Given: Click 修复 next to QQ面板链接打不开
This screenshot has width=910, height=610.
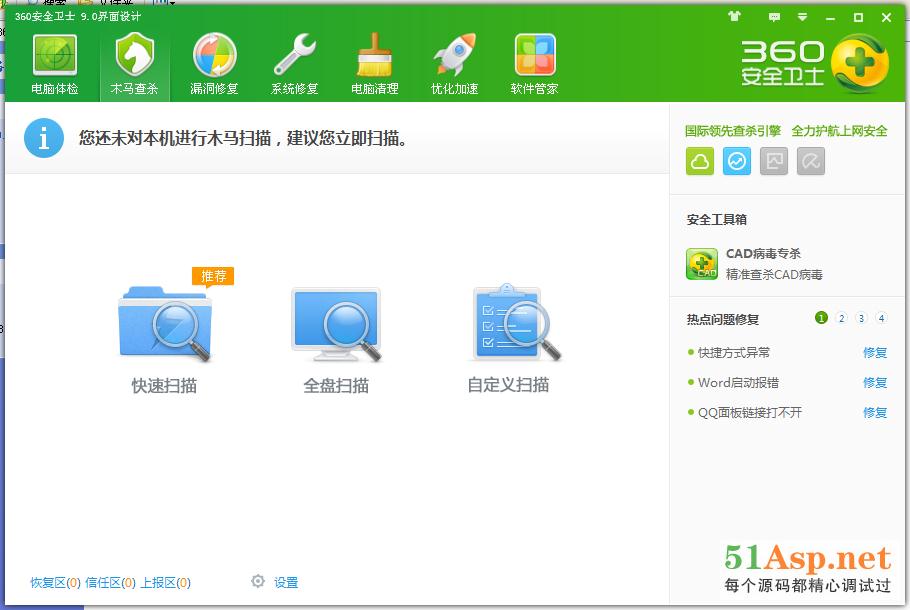Looking at the screenshot, I should 875,413.
